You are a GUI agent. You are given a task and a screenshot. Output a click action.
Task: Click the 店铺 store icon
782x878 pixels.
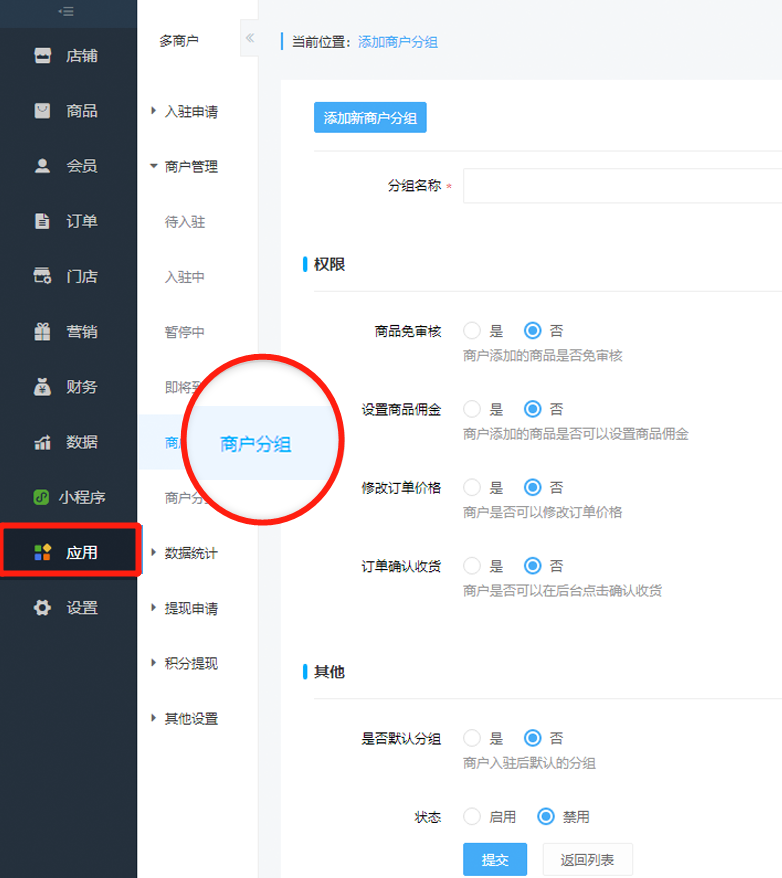click(43, 55)
